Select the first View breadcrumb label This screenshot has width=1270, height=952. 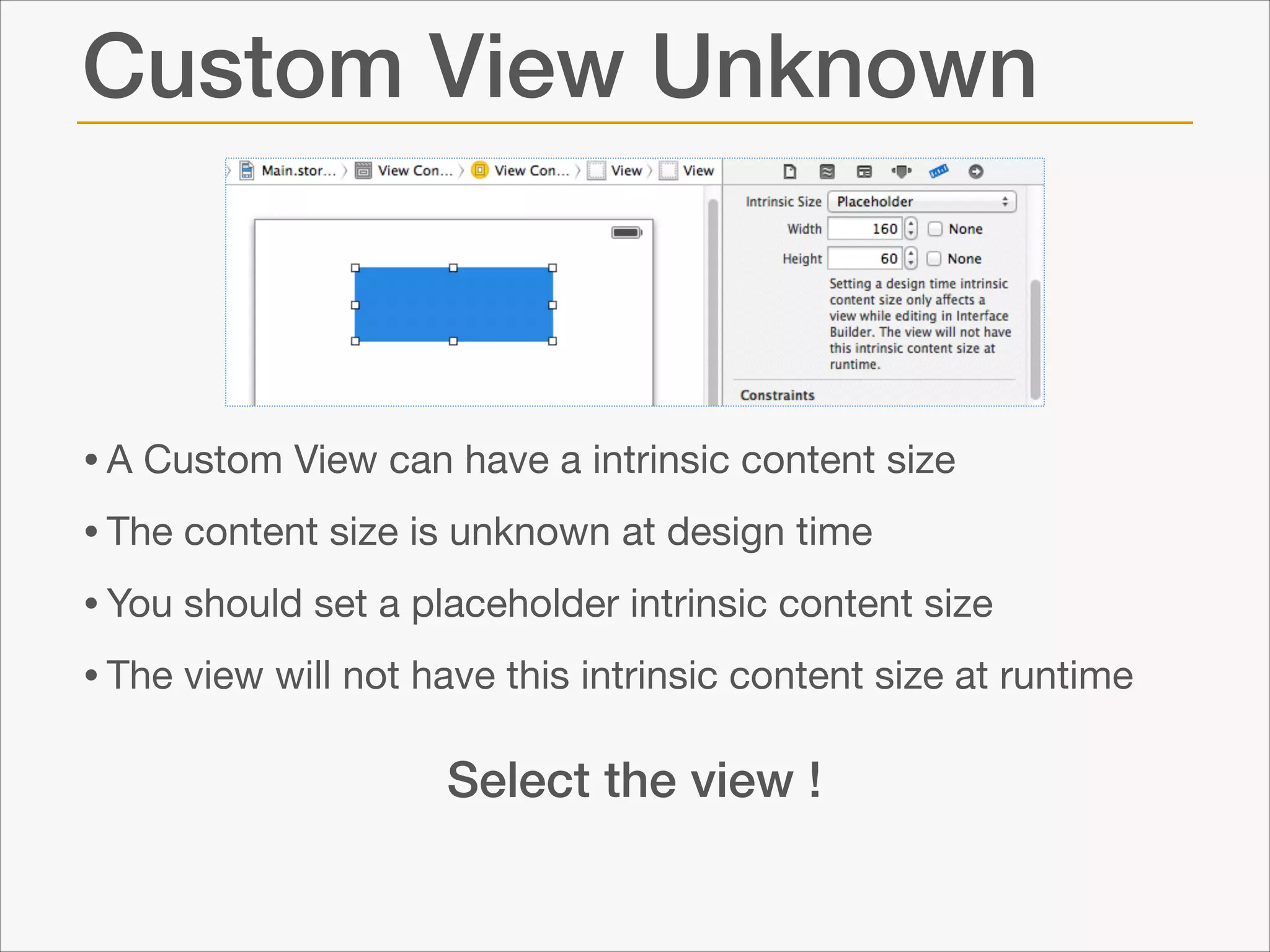(626, 170)
